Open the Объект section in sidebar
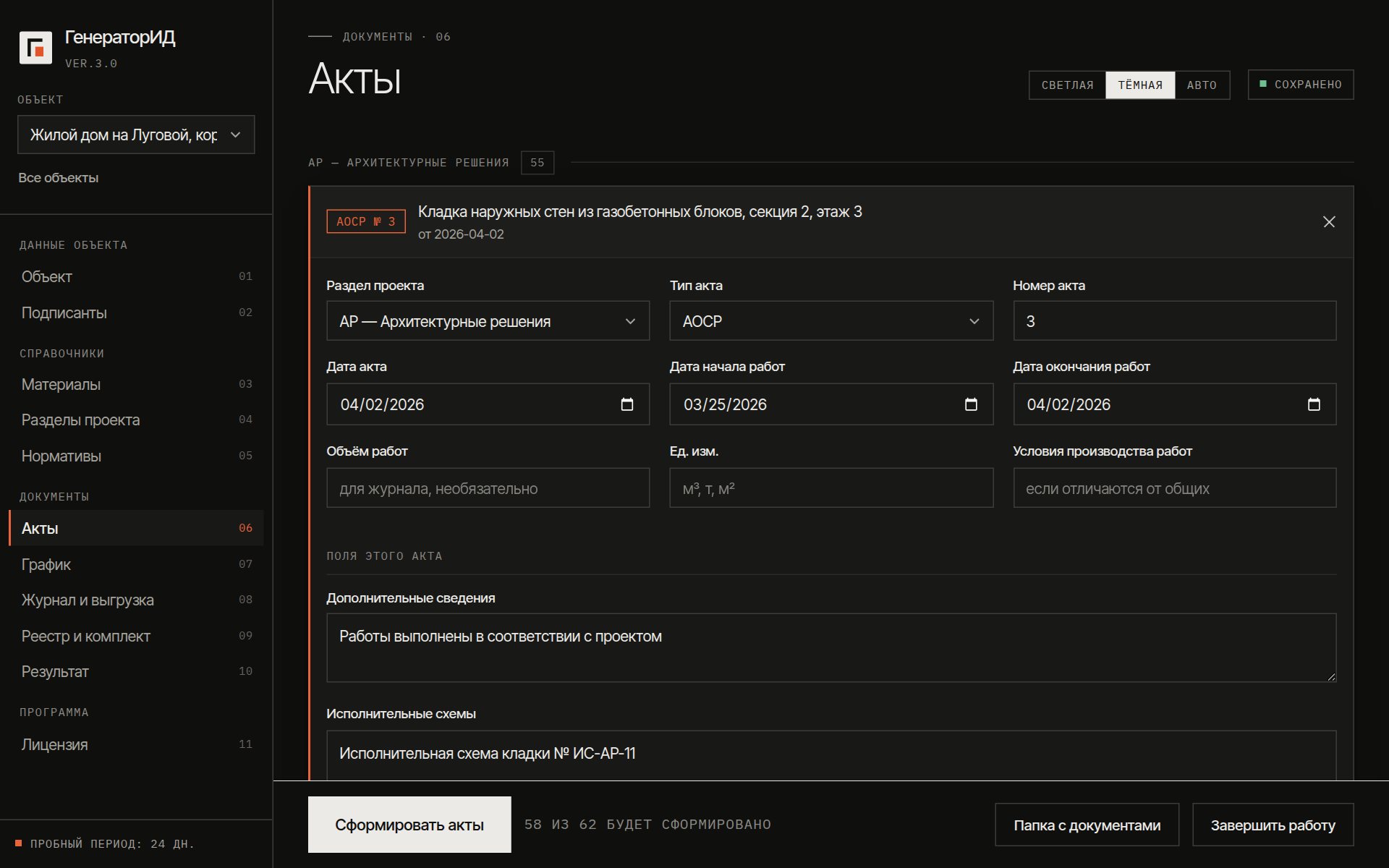Screen dimensions: 1389x868 [136, 276]
